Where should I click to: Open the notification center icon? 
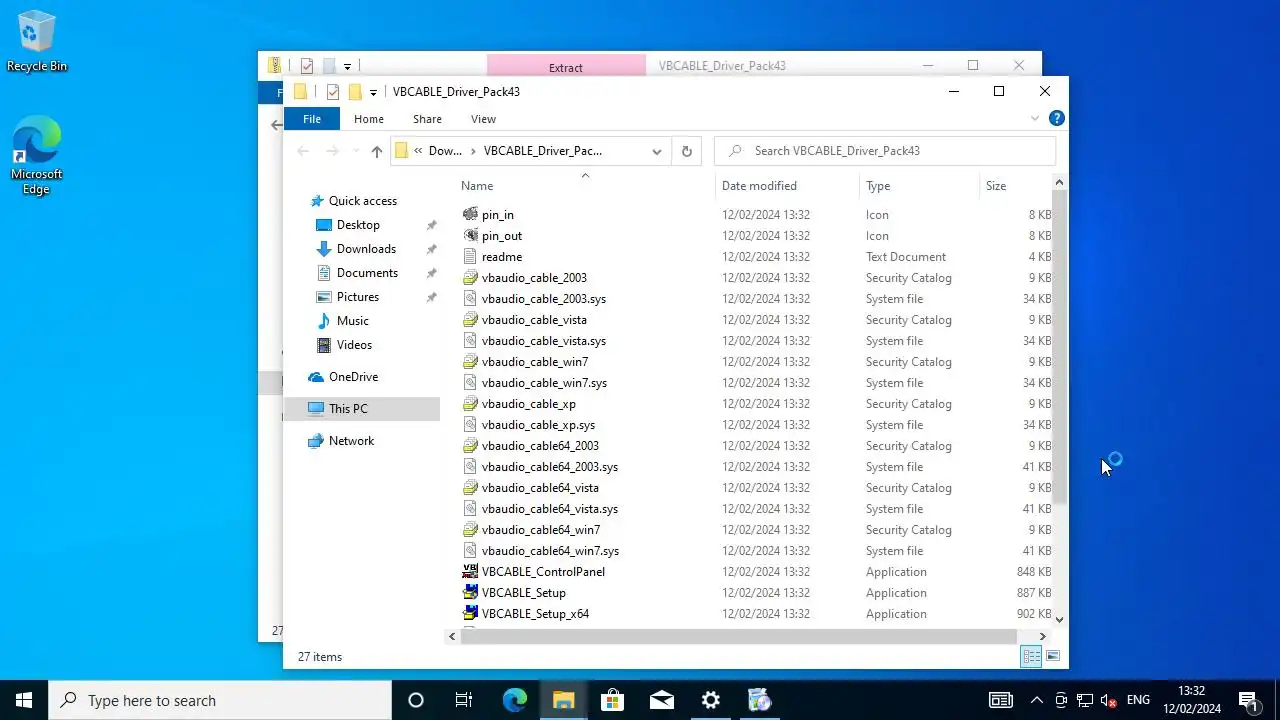point(1247,700)
